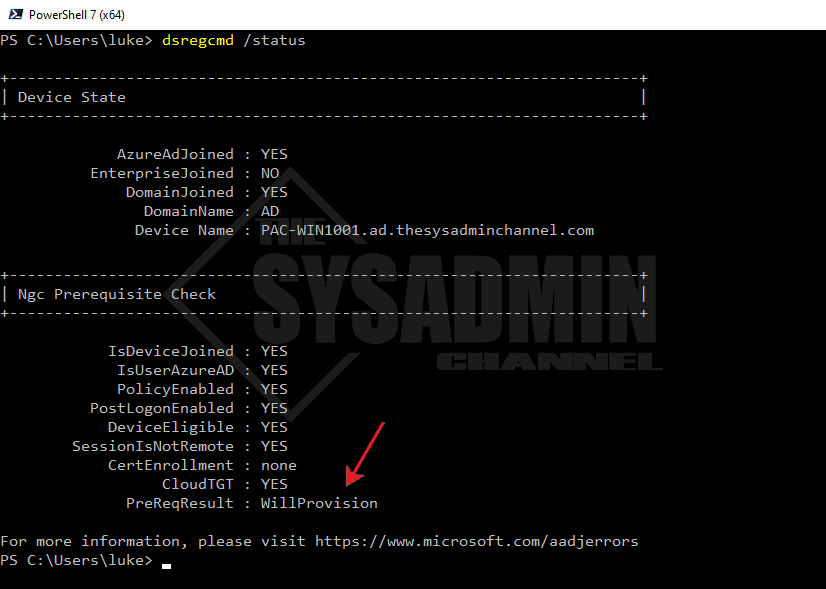
Task: Select the "Device Name" label
Action: point(184,230)
